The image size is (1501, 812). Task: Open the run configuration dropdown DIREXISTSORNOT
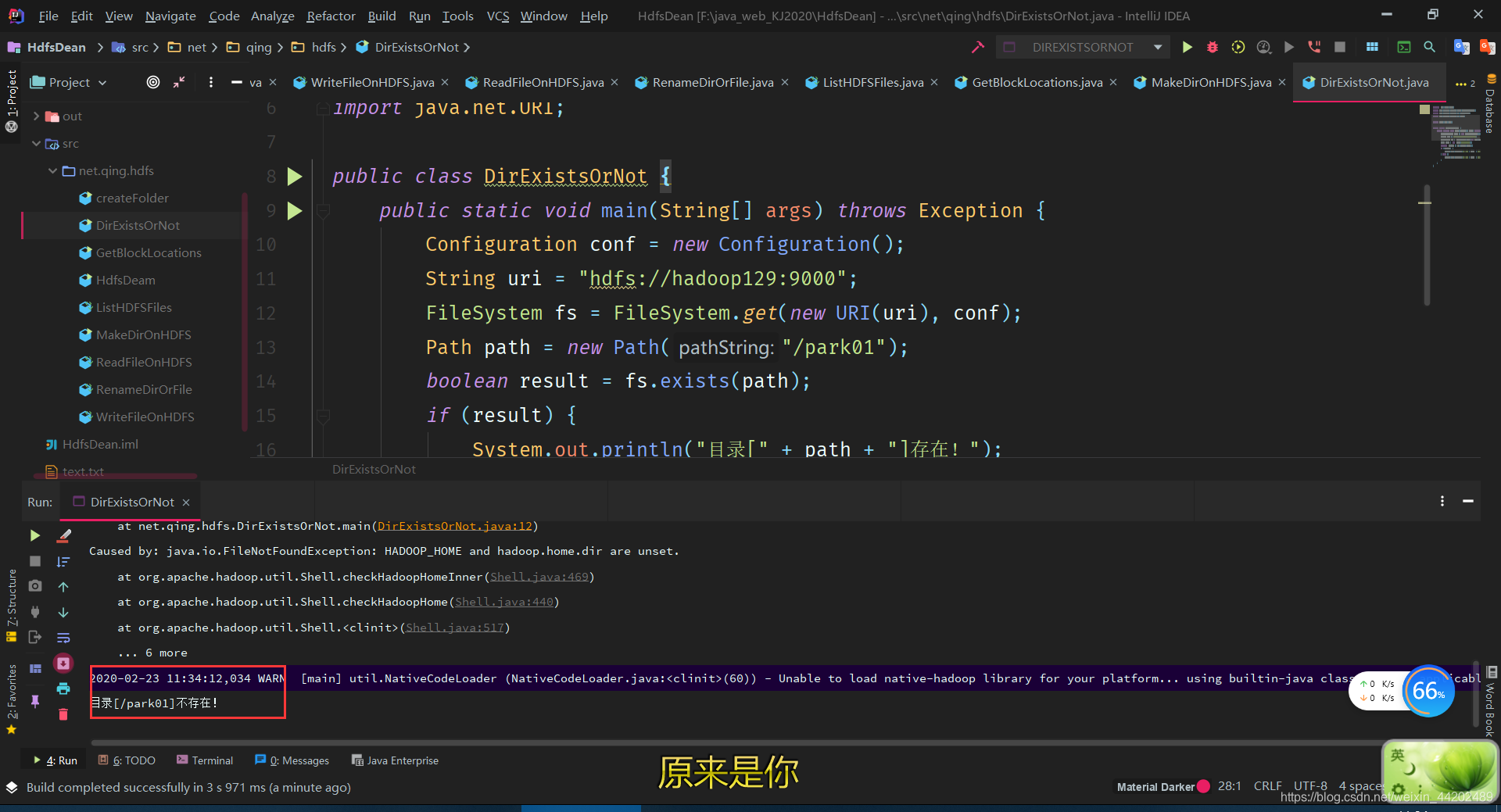1082,47
